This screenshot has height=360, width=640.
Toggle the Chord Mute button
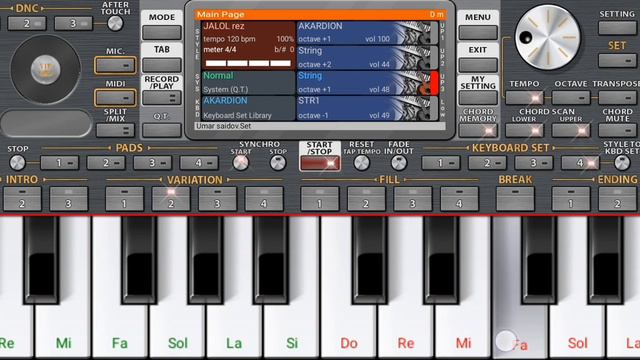coord(618,131)
